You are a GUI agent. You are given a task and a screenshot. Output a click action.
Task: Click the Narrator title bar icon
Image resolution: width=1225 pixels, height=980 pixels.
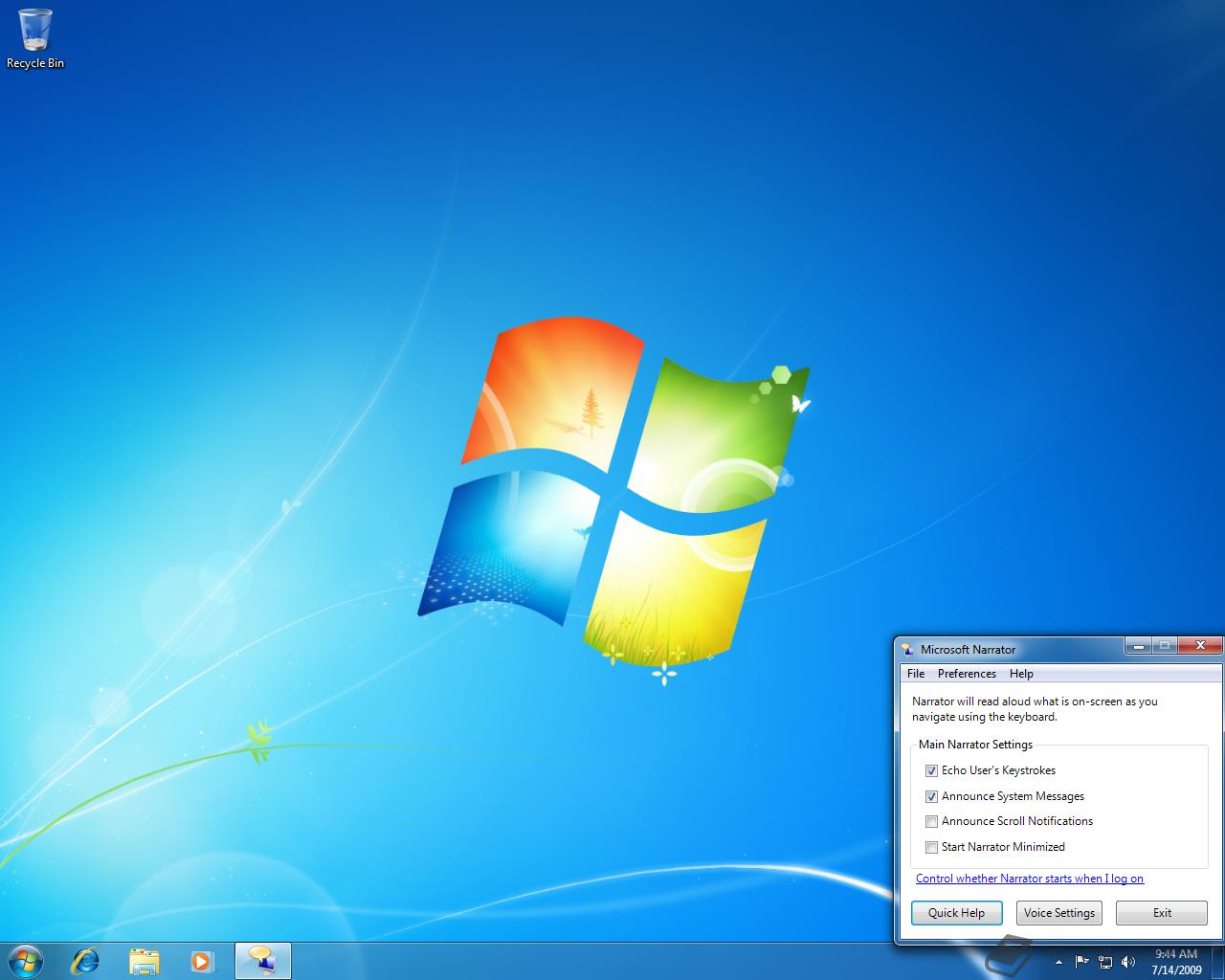tap(907, 649)
